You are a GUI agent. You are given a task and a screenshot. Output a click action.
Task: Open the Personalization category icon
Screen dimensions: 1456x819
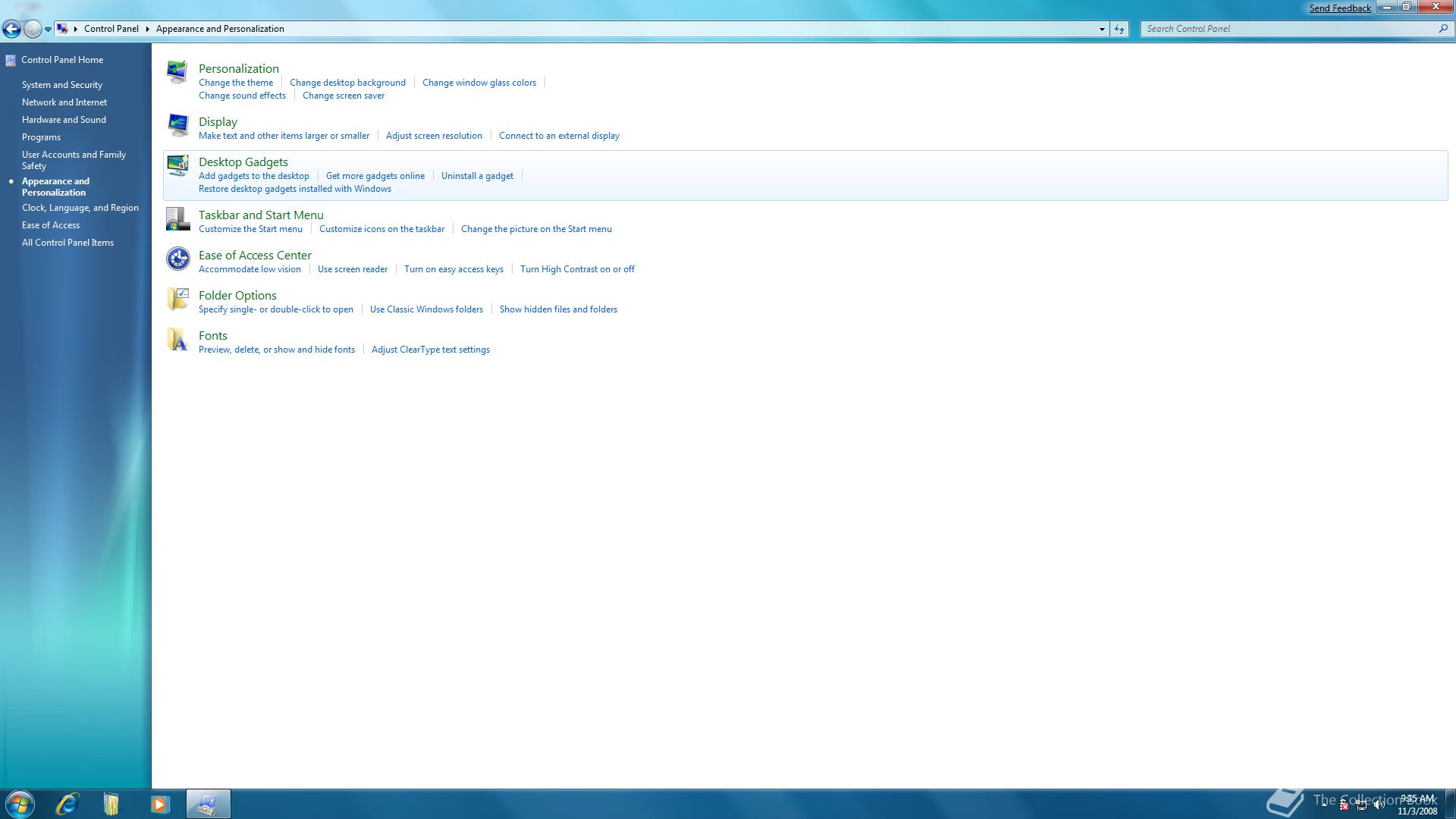177,71
